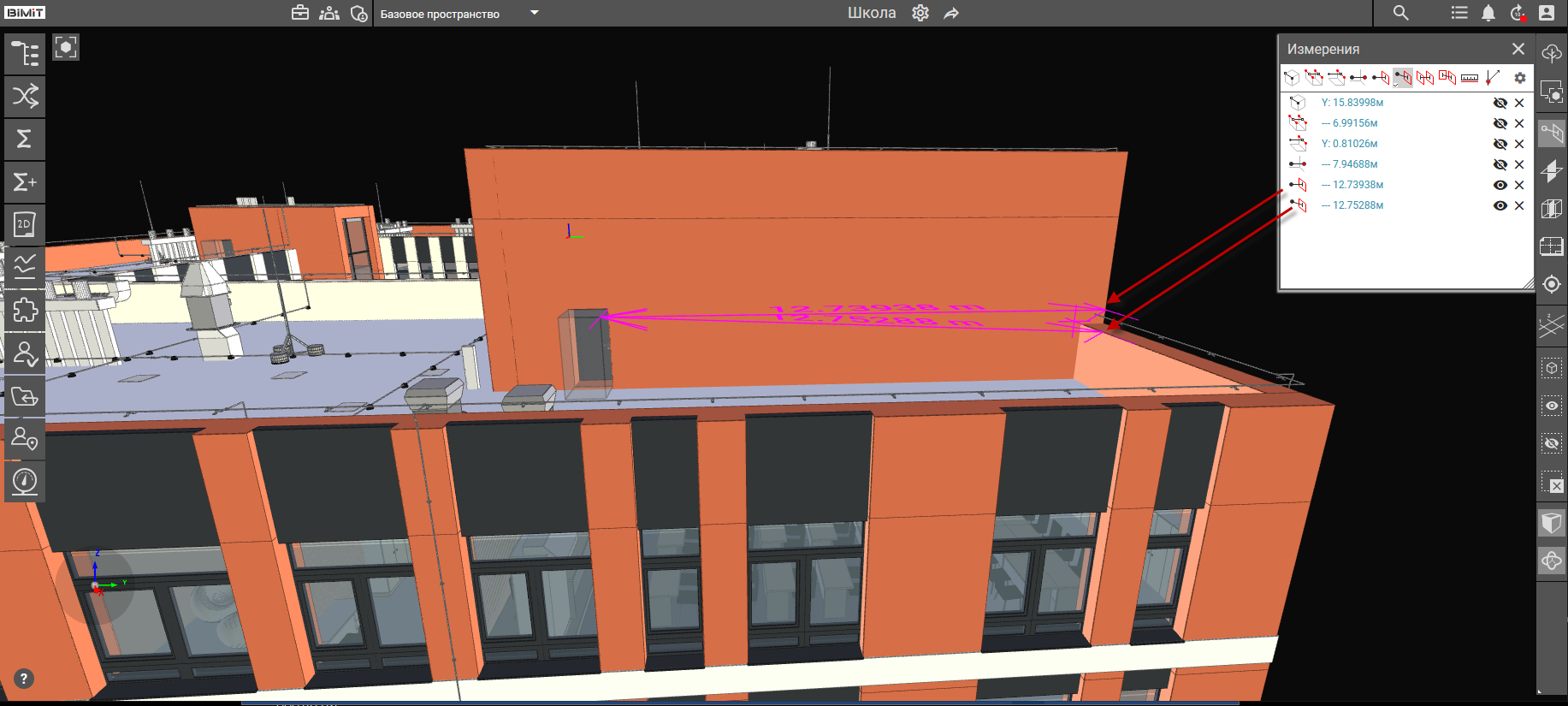Click the sigma summary tool icon
Screen dimensions: 1568x706
pos(25,139)
